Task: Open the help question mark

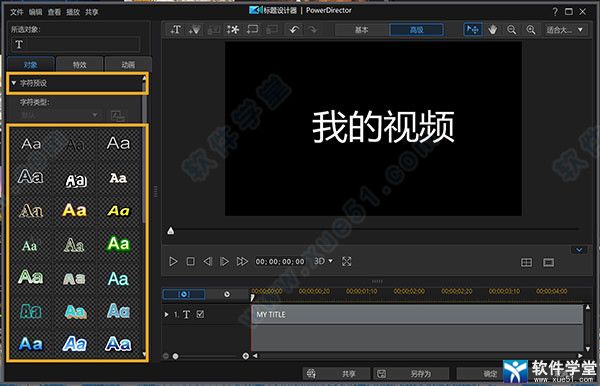Action: click(x=555, y=11)
